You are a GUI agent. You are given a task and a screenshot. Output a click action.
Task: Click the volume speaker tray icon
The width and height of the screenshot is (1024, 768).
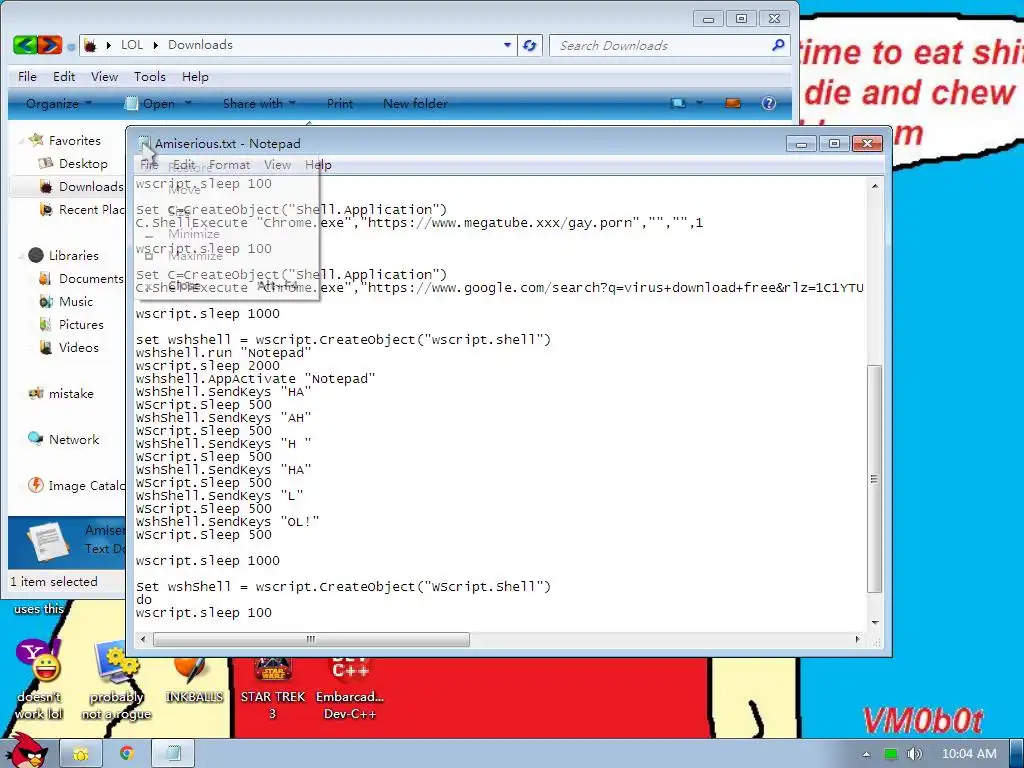[x=914, y=754]
